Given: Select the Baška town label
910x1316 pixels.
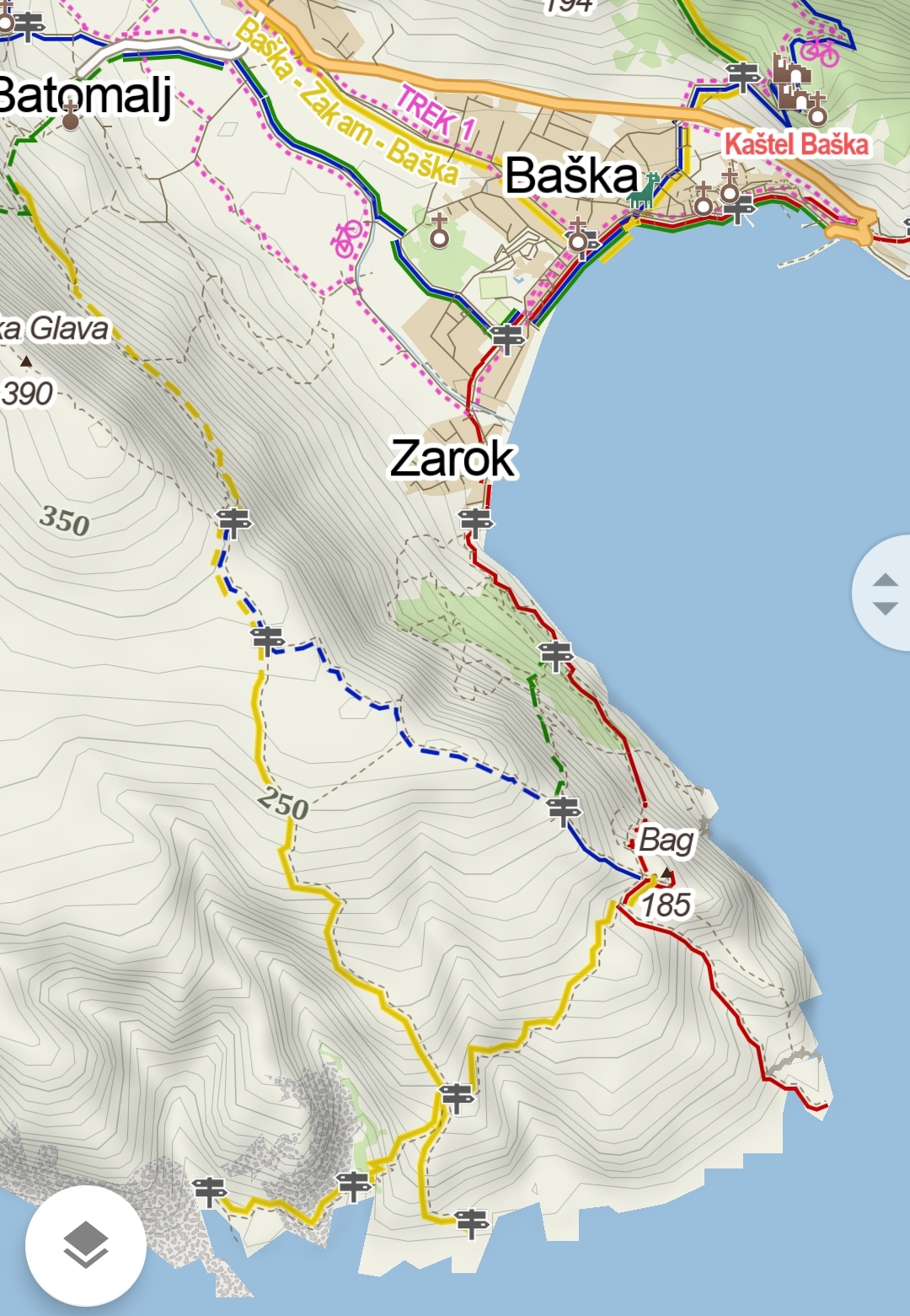Looking at the screenshot, I should tap(572, 175).
